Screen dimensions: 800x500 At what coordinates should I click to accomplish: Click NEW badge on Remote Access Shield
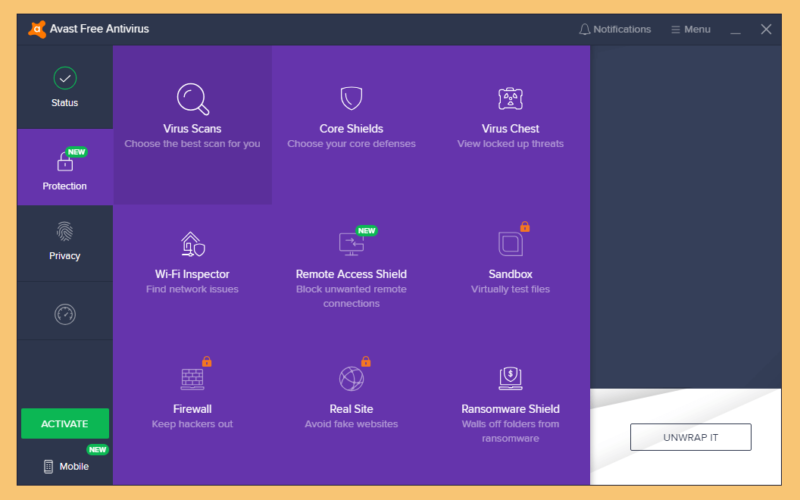pyautogui.click(x=366, y=231)
